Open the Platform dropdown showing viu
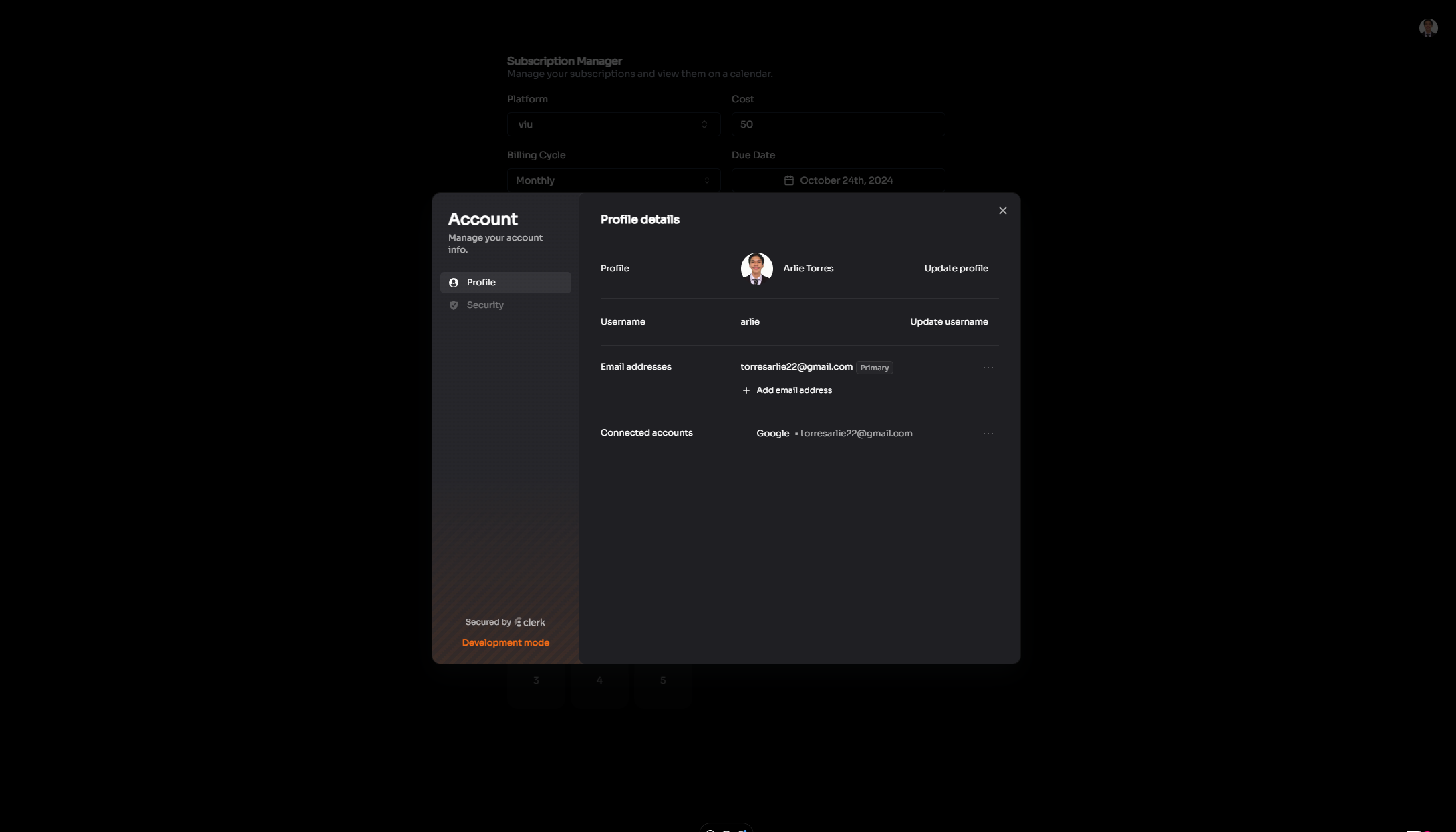This screenshot has height=832, width=1456. coord(612,124)
